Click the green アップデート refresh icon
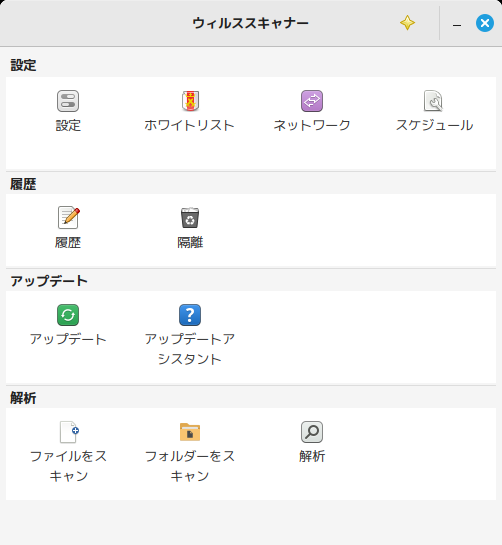Image resolution: width=502 pixels, height=545 pixels. (x=68, y=315)
